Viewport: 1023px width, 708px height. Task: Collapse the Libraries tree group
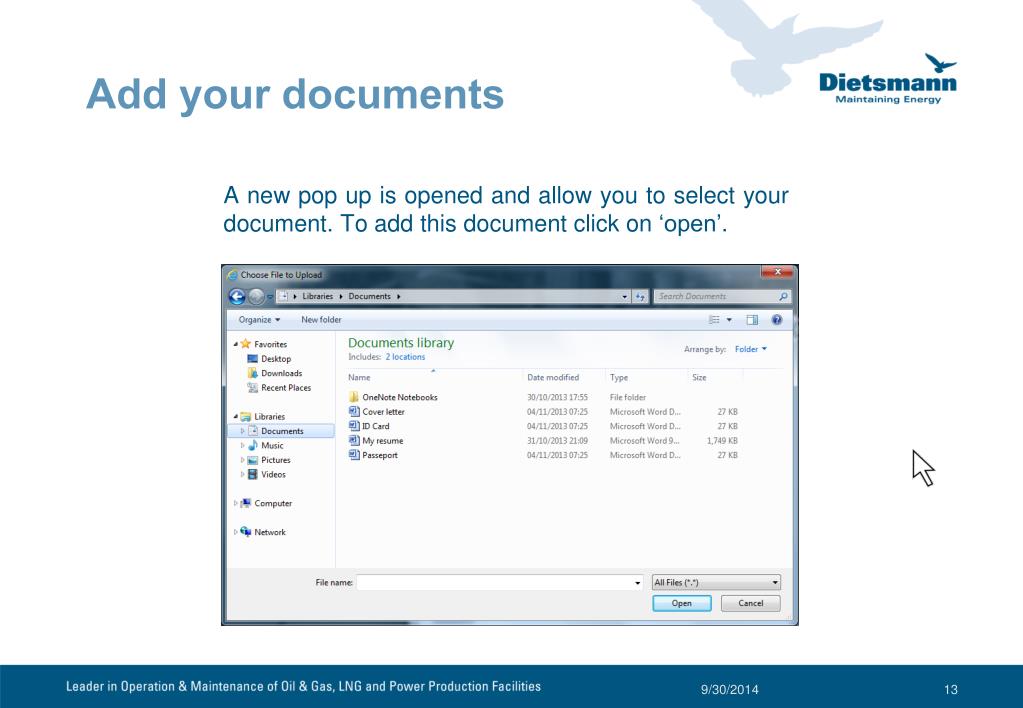236,416
